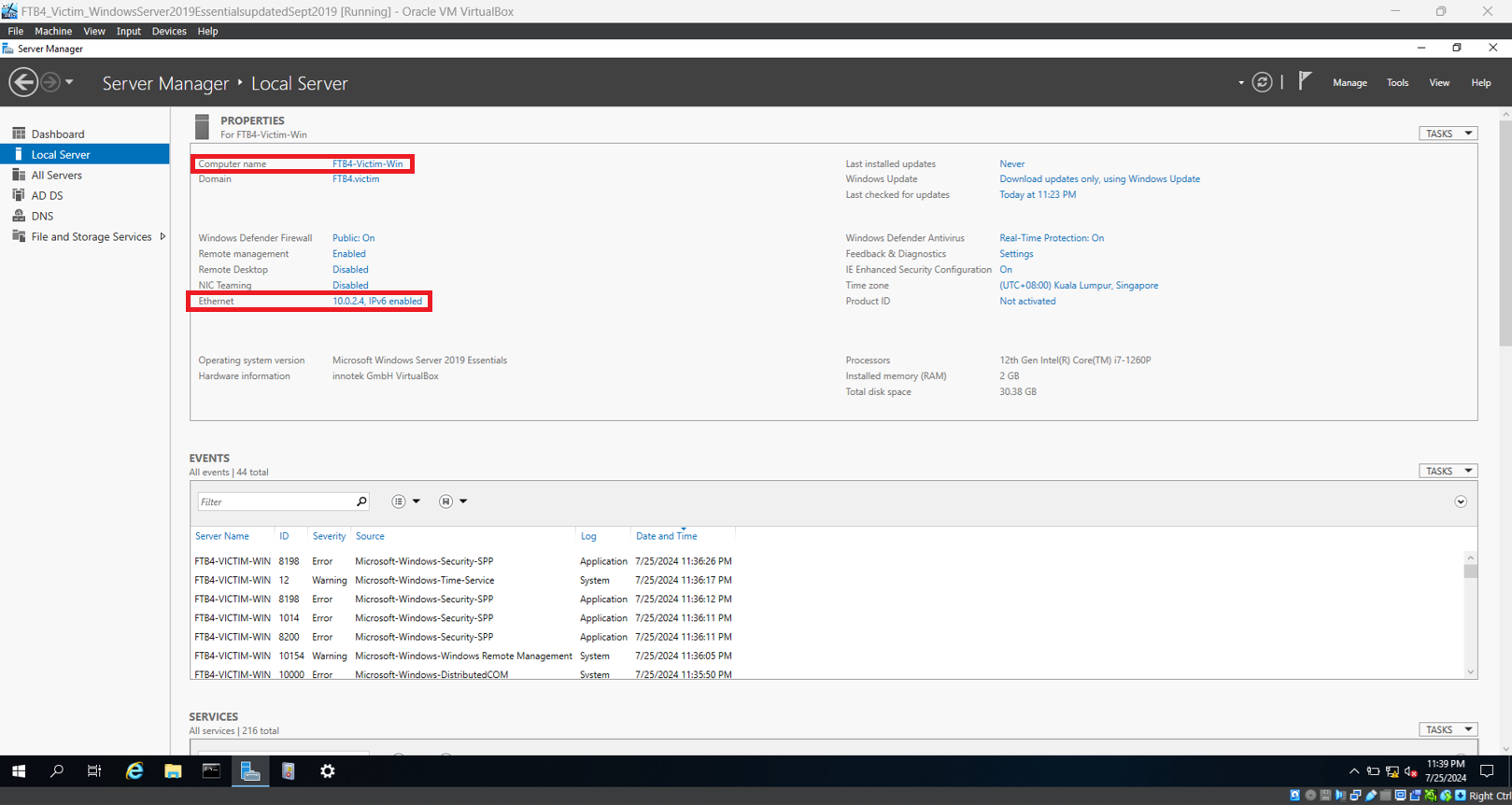Expand the events list criteria dropdown arrow
The image size is (1512, 805).
pos(417,501)
